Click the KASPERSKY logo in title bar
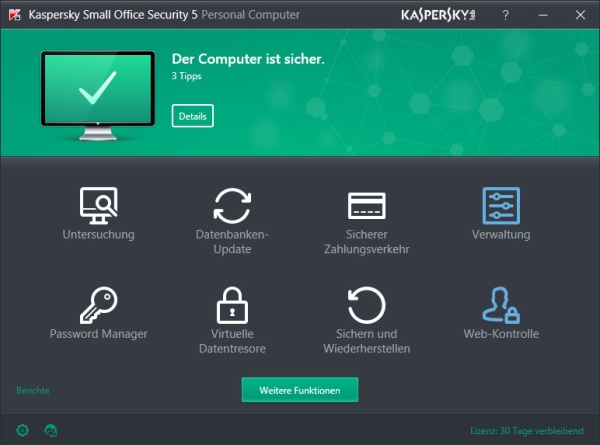Screen dimensions: 600x445 [438, 15]
